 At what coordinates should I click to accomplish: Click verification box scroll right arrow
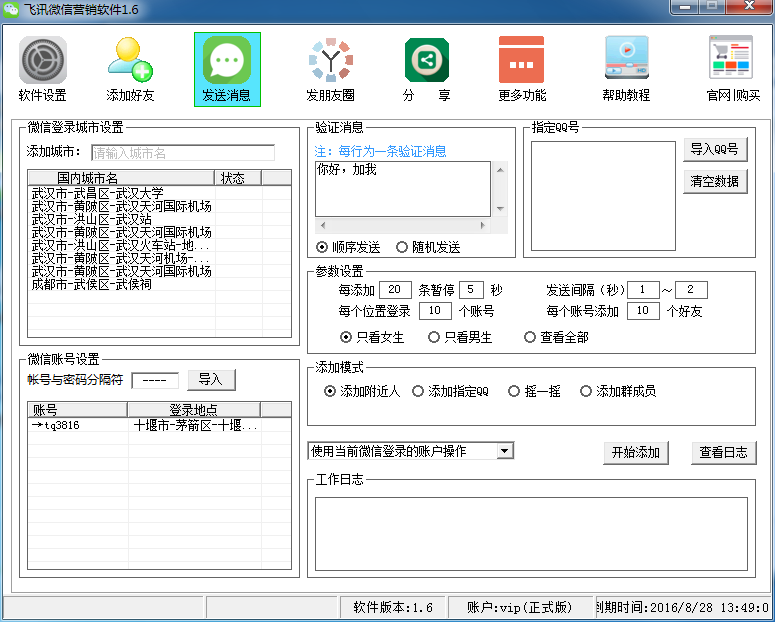pos(483,225)
